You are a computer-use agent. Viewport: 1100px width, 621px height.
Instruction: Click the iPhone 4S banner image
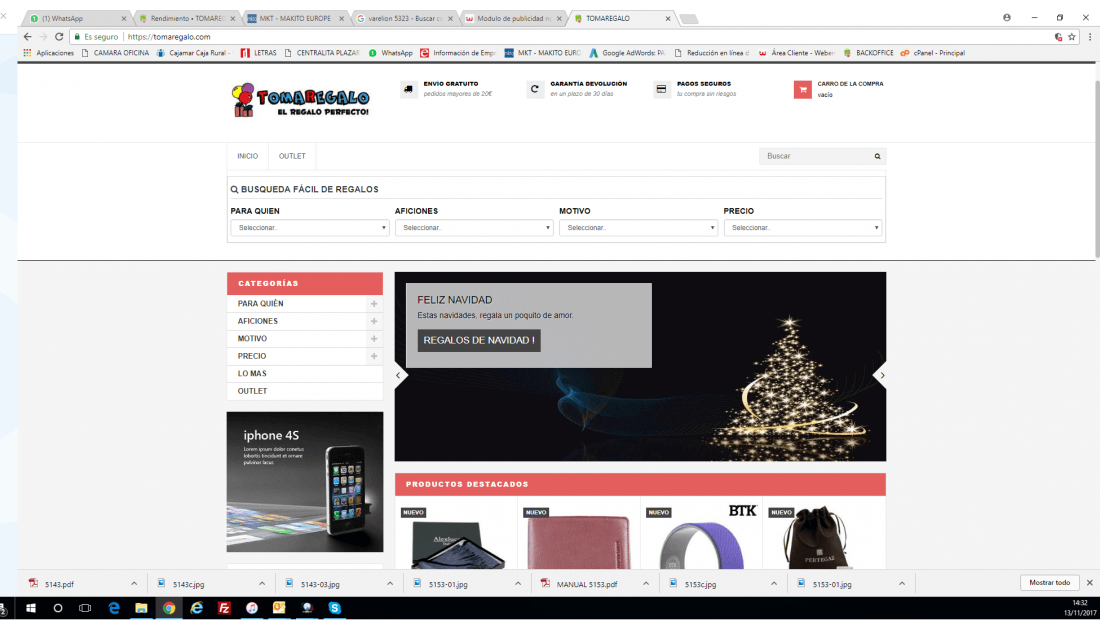[304, 481]
